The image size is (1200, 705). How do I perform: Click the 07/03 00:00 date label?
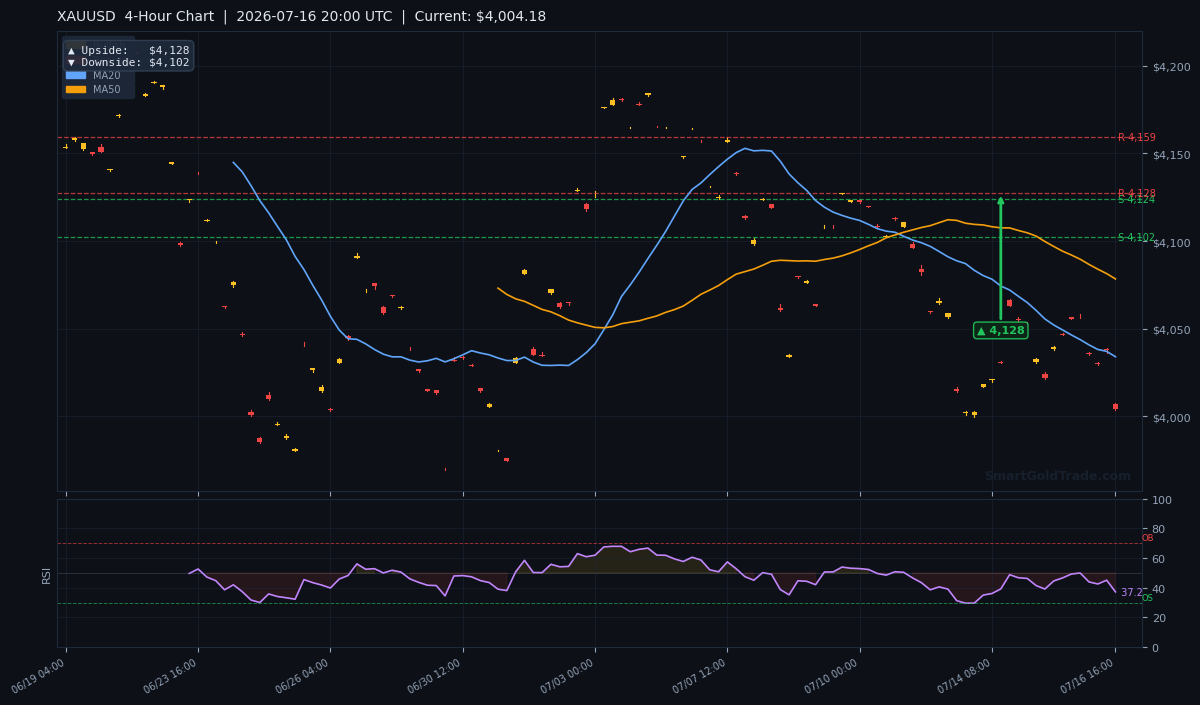(x=569, y=676)
